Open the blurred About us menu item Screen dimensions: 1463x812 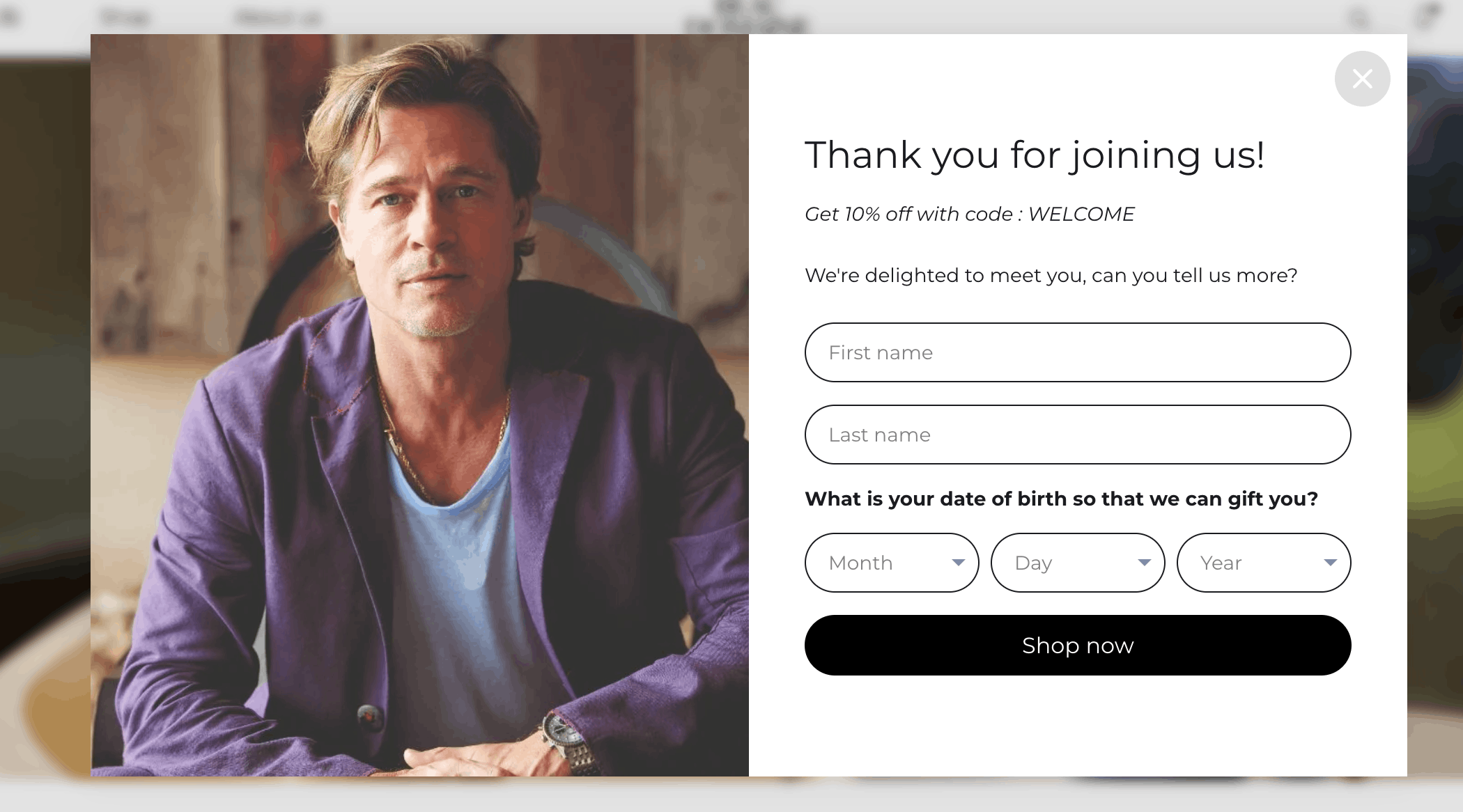click(279, 17)
